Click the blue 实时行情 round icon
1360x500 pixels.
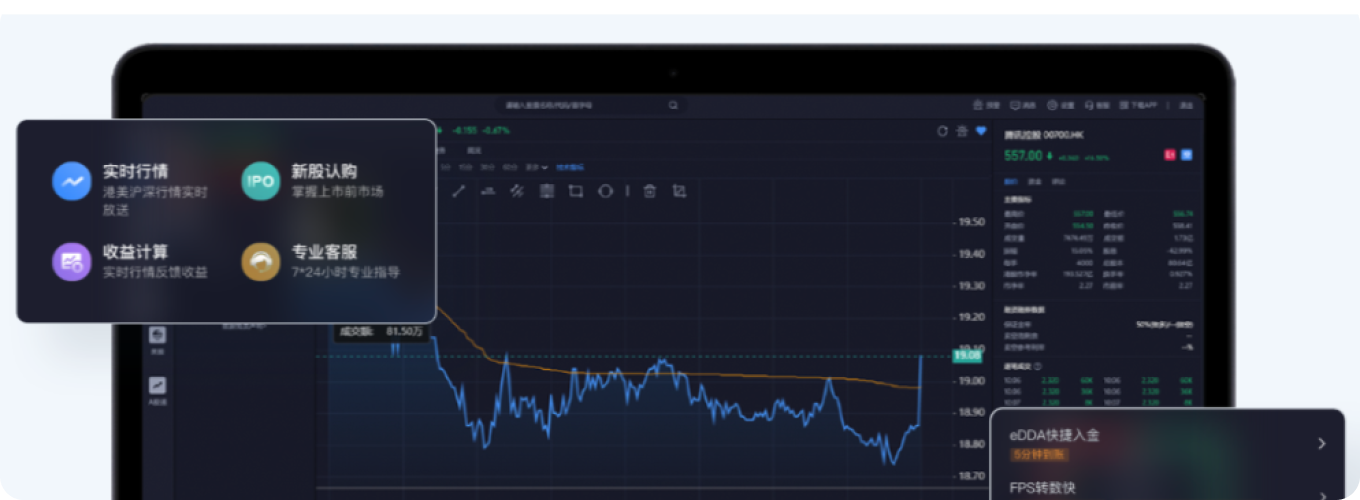(x=72, y=182)
